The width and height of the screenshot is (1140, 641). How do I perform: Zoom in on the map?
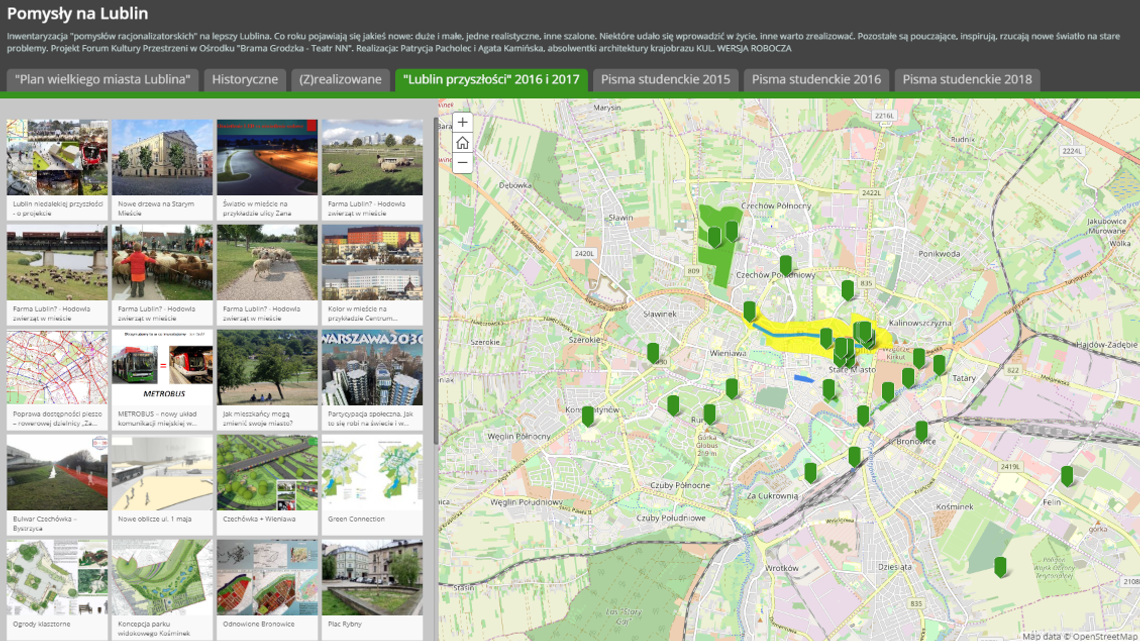coord(462,122)
